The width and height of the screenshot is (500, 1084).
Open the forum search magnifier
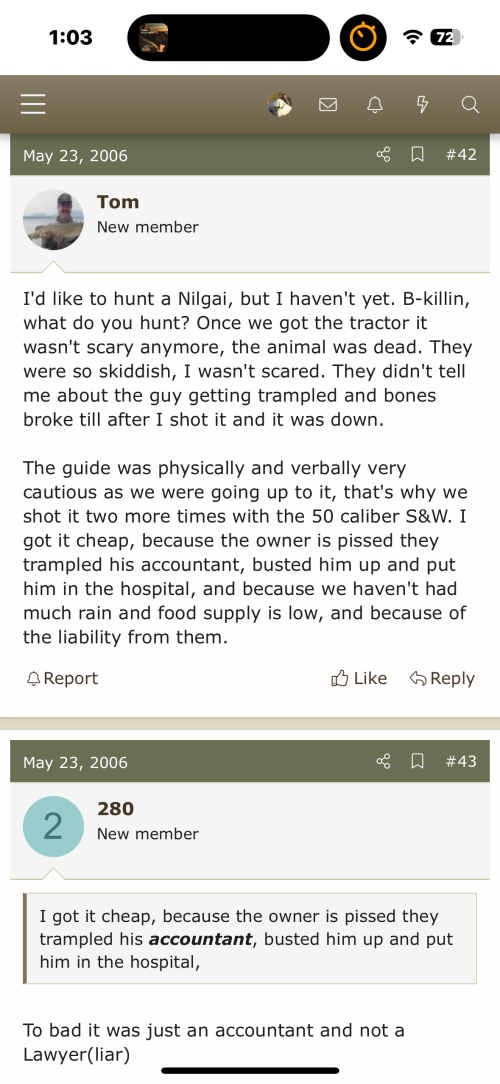470,104
